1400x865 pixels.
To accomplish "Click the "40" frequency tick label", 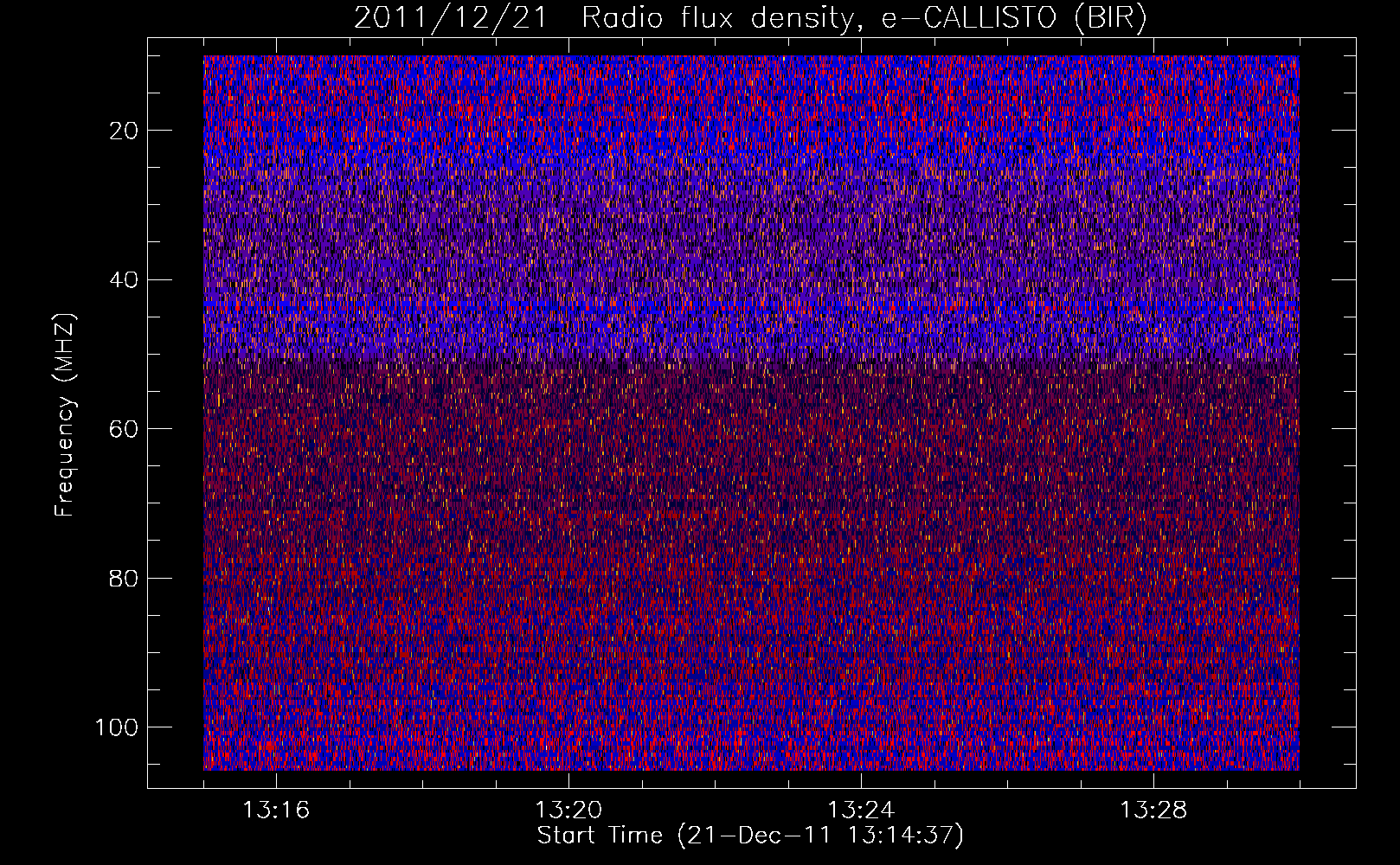I will pyautogui.click(x=125, y=280).
